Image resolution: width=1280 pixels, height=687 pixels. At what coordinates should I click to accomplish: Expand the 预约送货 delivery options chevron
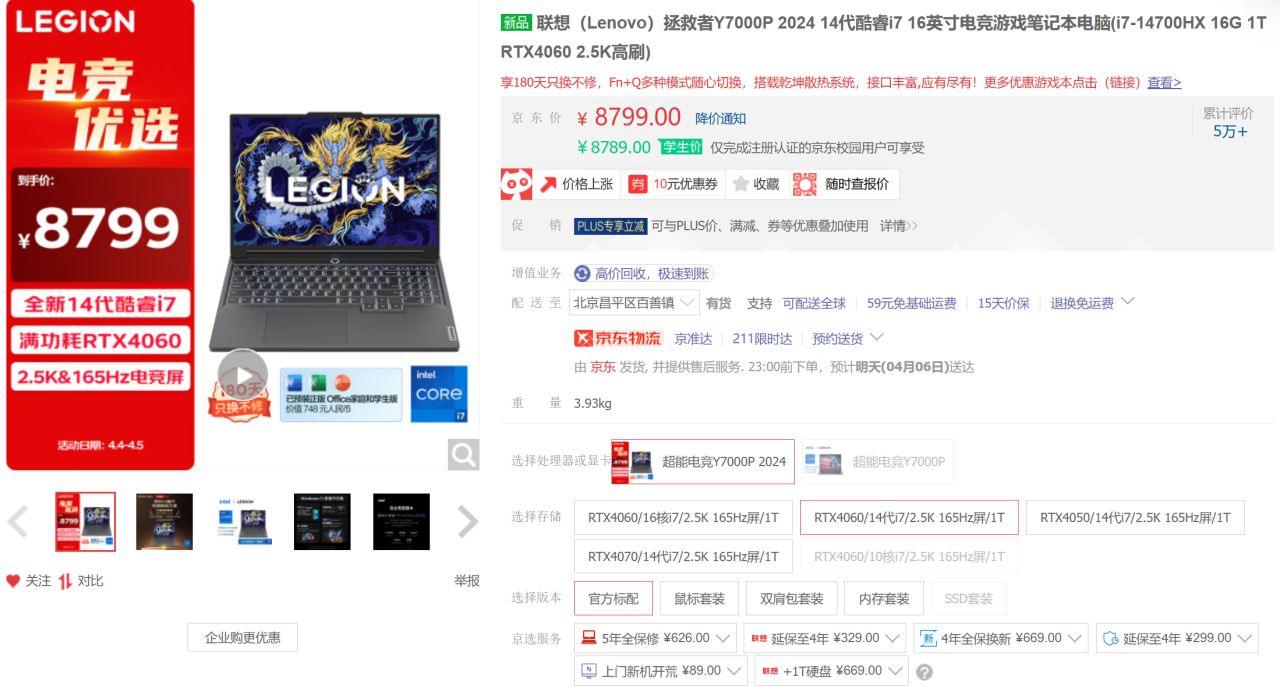pyautogui.click(x=877, y=337)
